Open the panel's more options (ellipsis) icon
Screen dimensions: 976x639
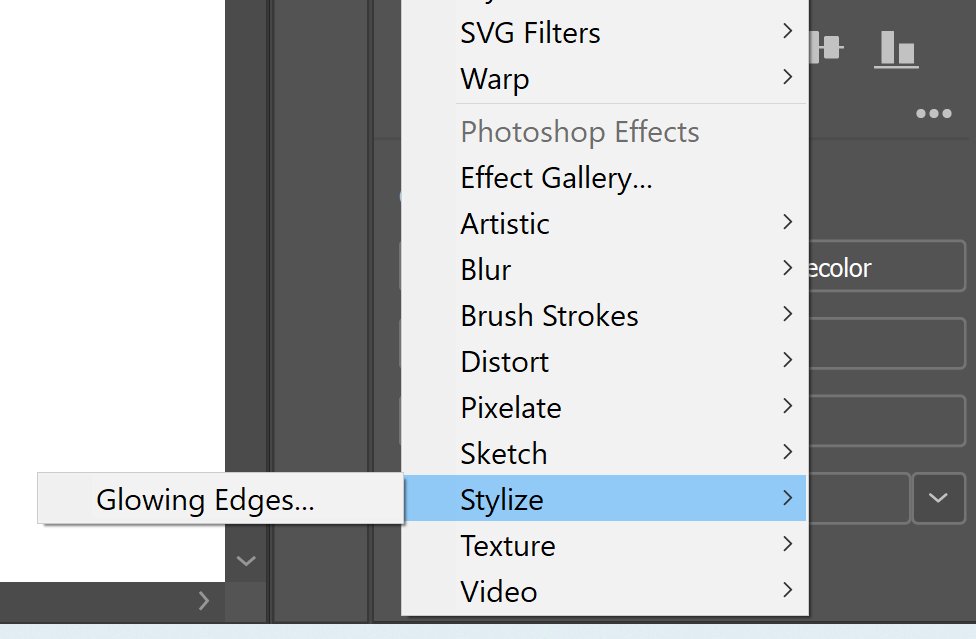(x=932, y=113)
